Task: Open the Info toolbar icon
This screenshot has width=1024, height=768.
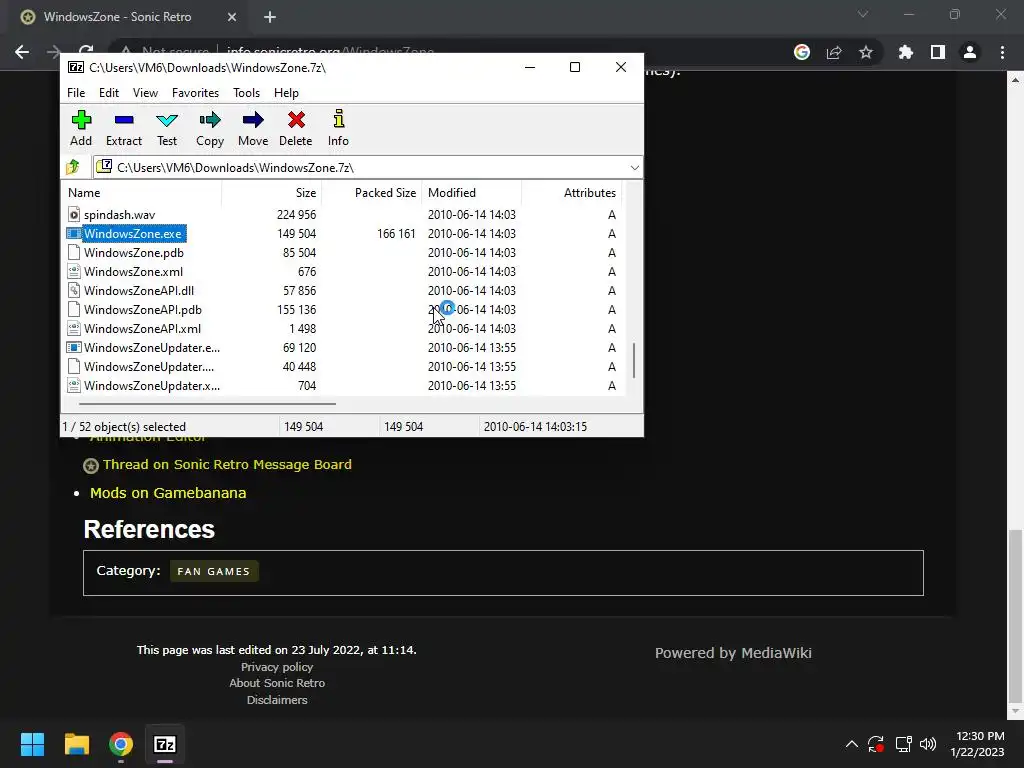Action: [x=338, y=120]
